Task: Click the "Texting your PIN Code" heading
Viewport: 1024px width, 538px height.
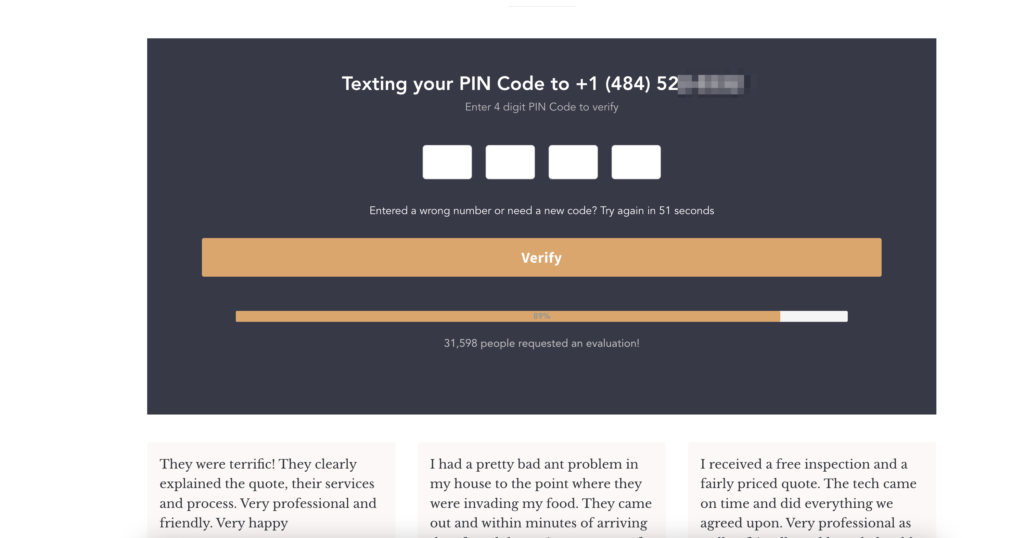Action: click(455, 84)
